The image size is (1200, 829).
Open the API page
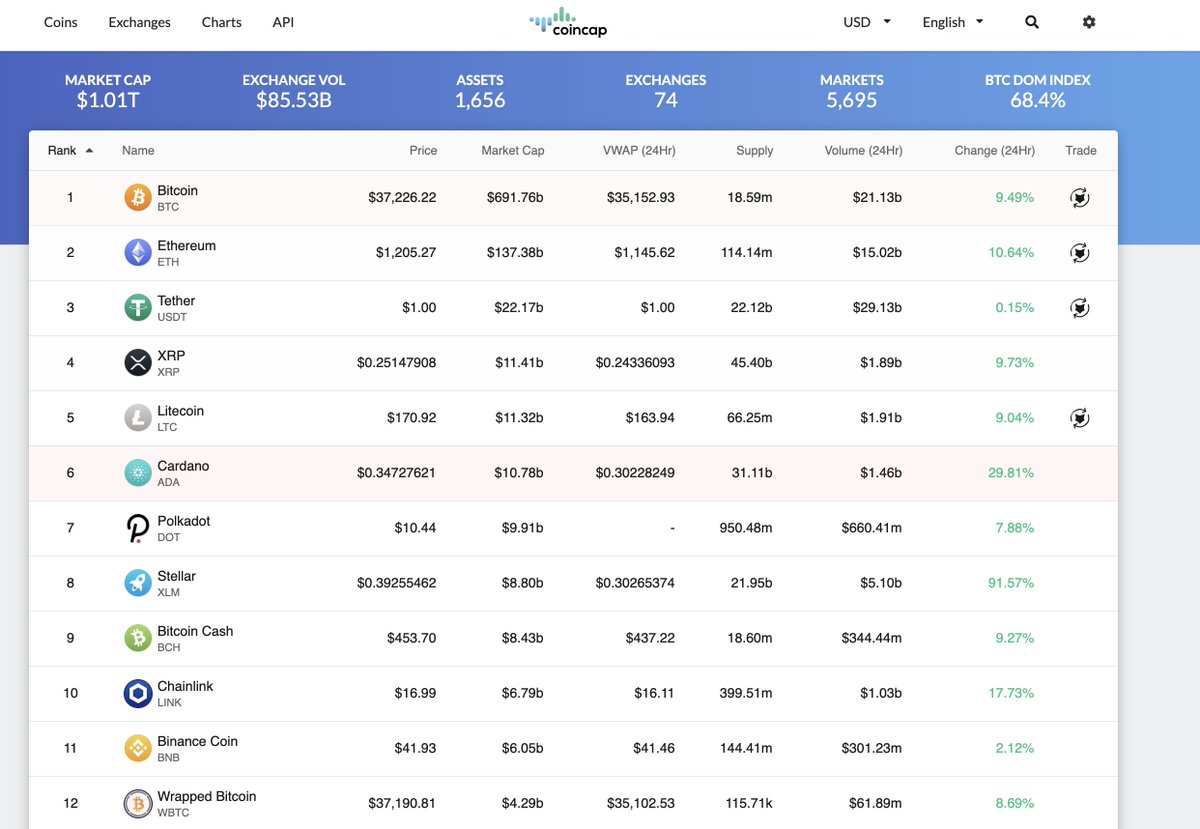(283, 21)
